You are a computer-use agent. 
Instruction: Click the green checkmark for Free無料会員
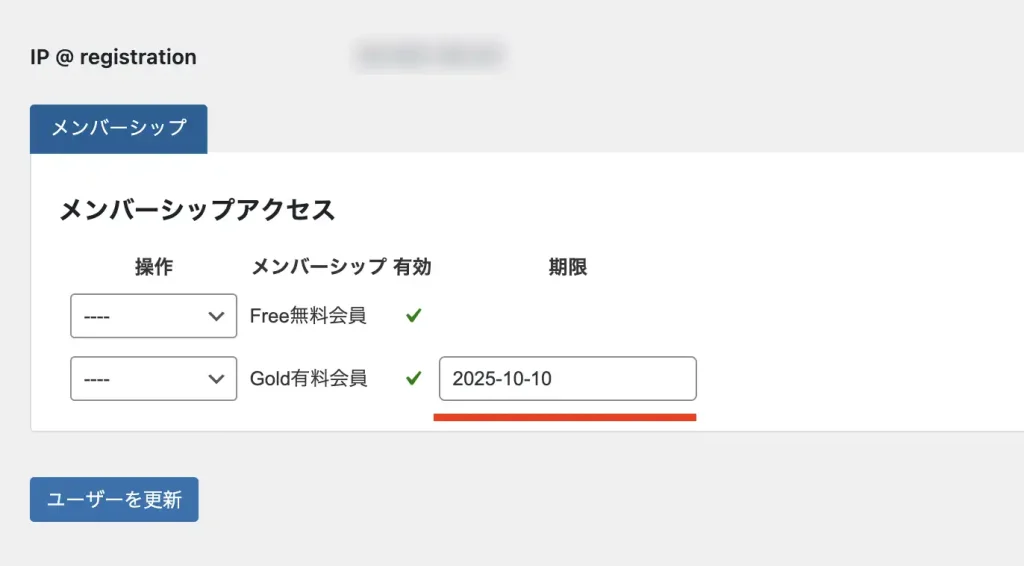[x=413, y=316]
